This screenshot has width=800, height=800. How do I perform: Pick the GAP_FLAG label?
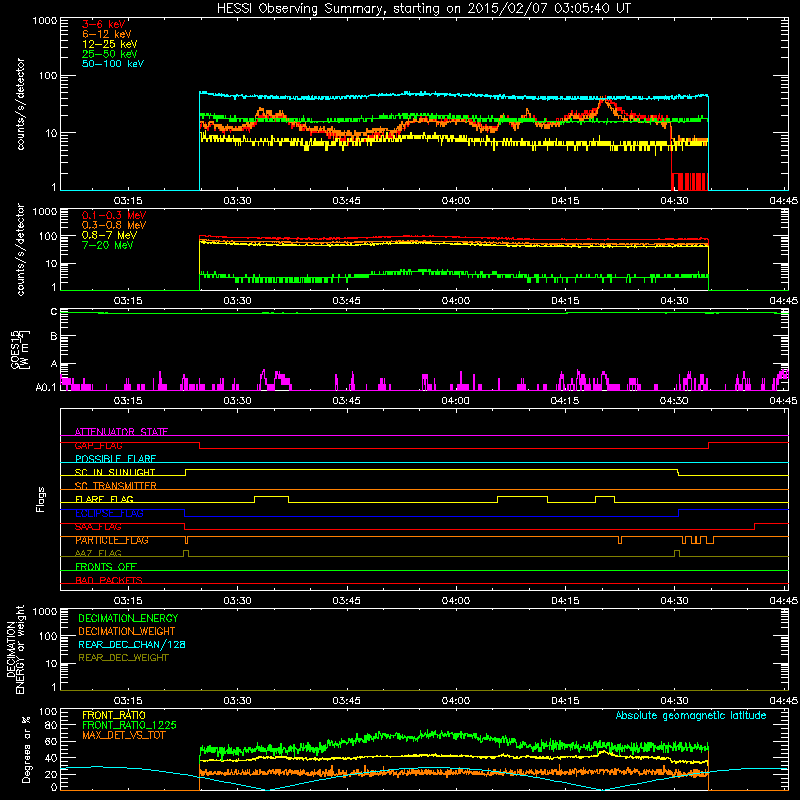click(x=98, y=445)
